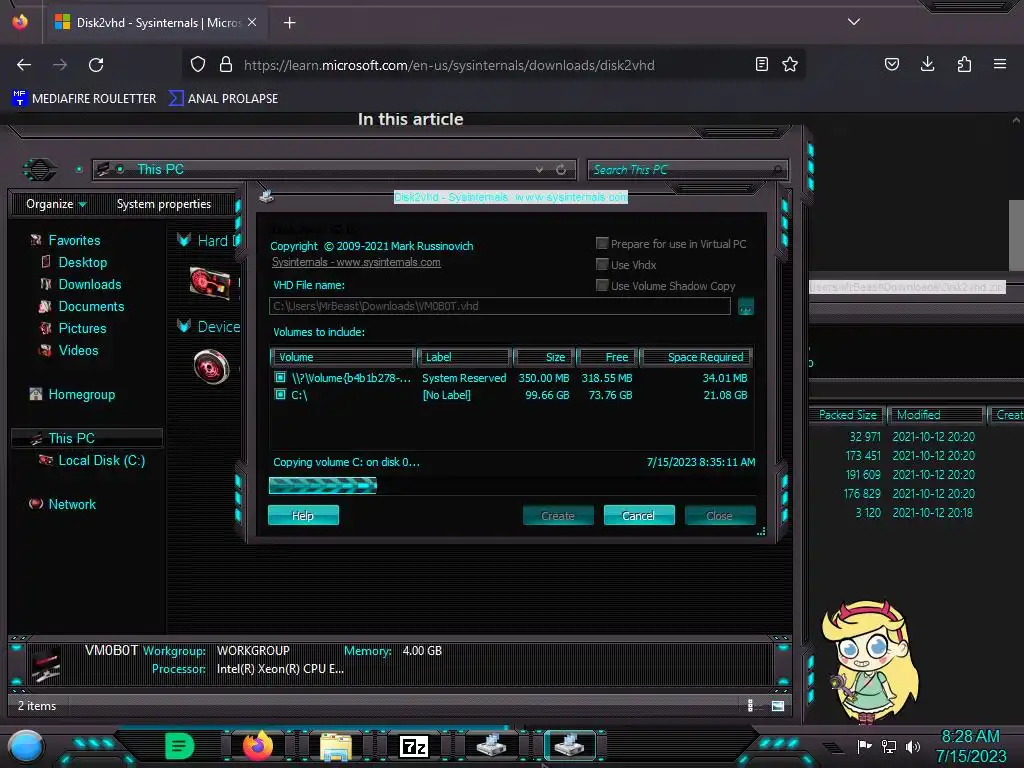Select the Disk2vhd - Sysinternals browser tab
This screenshot has height=768, width=1024.
click(x=156, y=22)
